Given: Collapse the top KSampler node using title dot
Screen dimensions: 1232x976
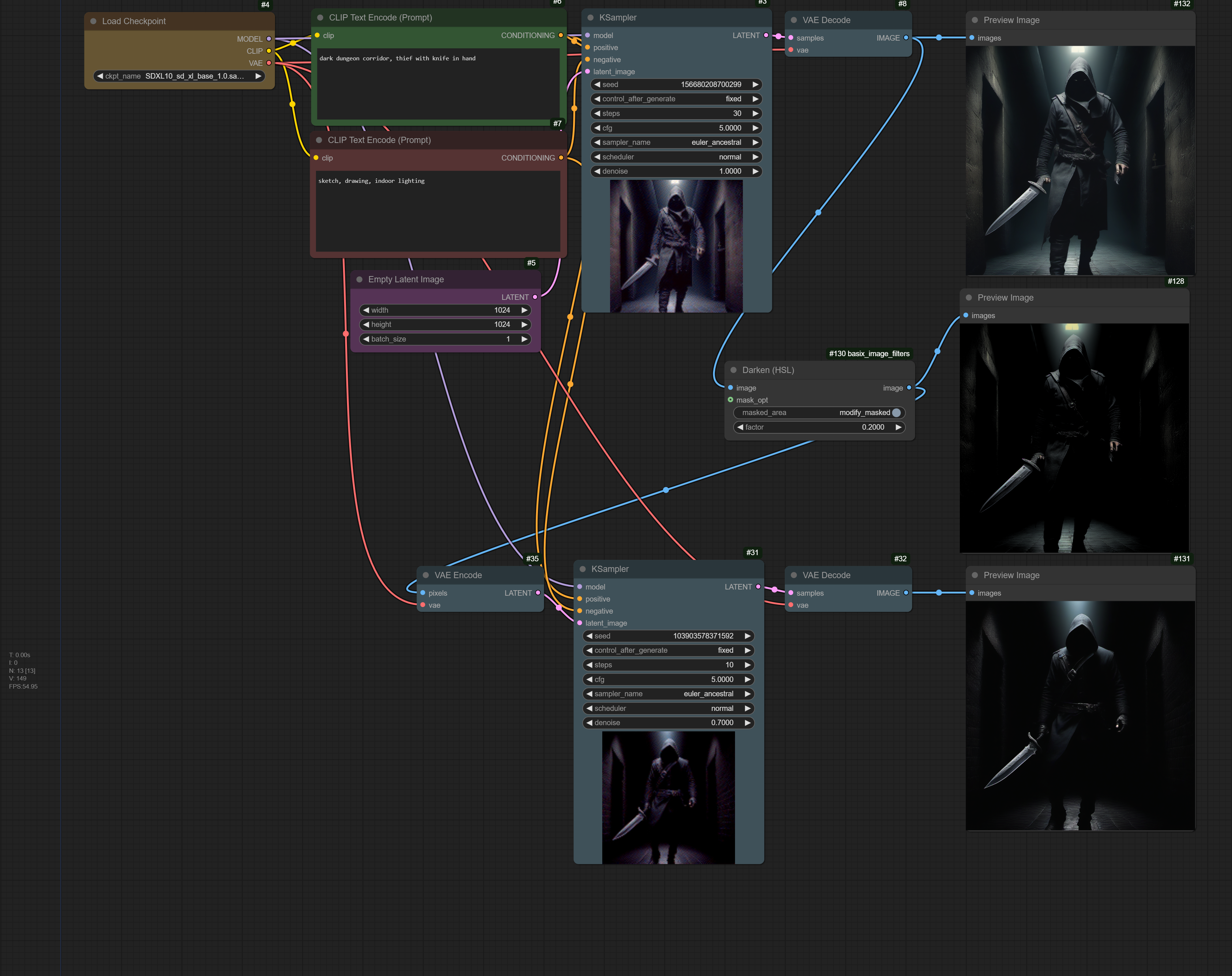Looking at the screenshot, I should (x=590, y=18).
